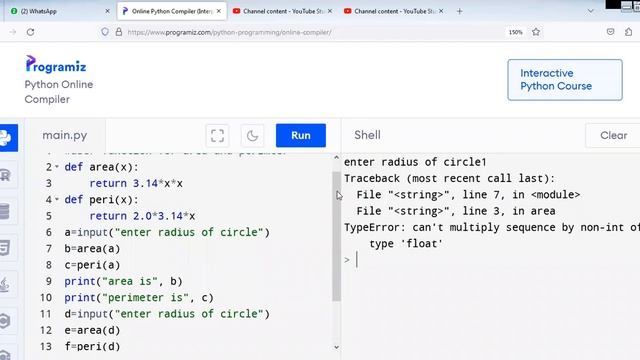Focus the programiz URL address bar
The height and width of the screenshot is (360, 640).
[x=229, y=32]
